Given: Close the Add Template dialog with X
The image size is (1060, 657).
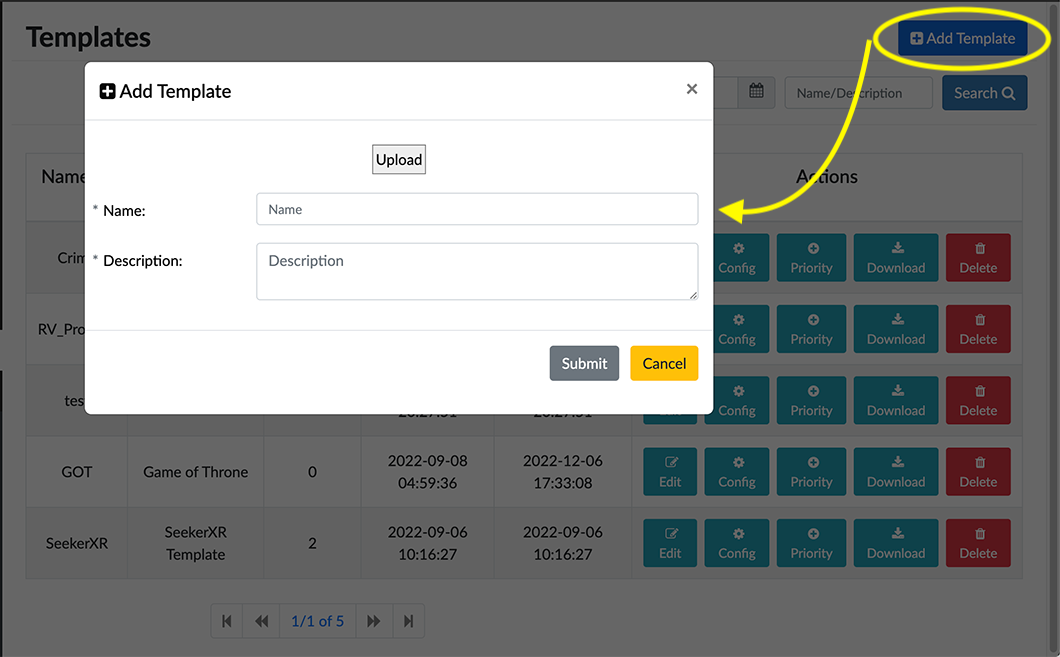Looking at the screenshot, I should tap(691, 89).
